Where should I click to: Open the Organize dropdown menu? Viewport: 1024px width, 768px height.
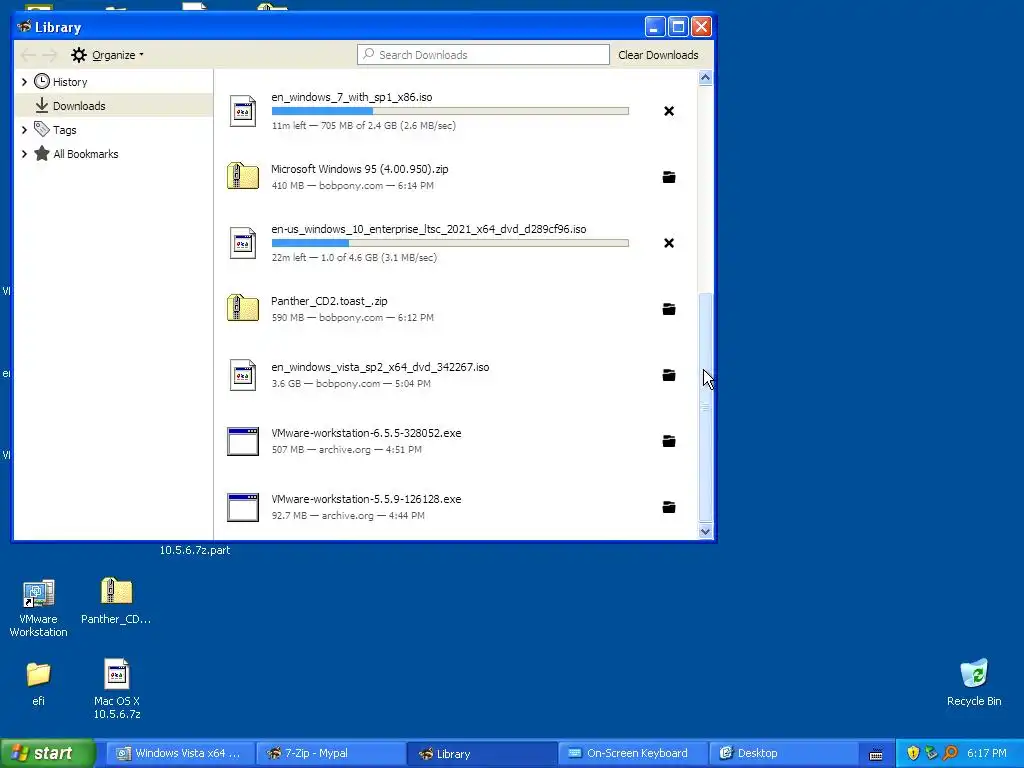(x=108, y=55)
